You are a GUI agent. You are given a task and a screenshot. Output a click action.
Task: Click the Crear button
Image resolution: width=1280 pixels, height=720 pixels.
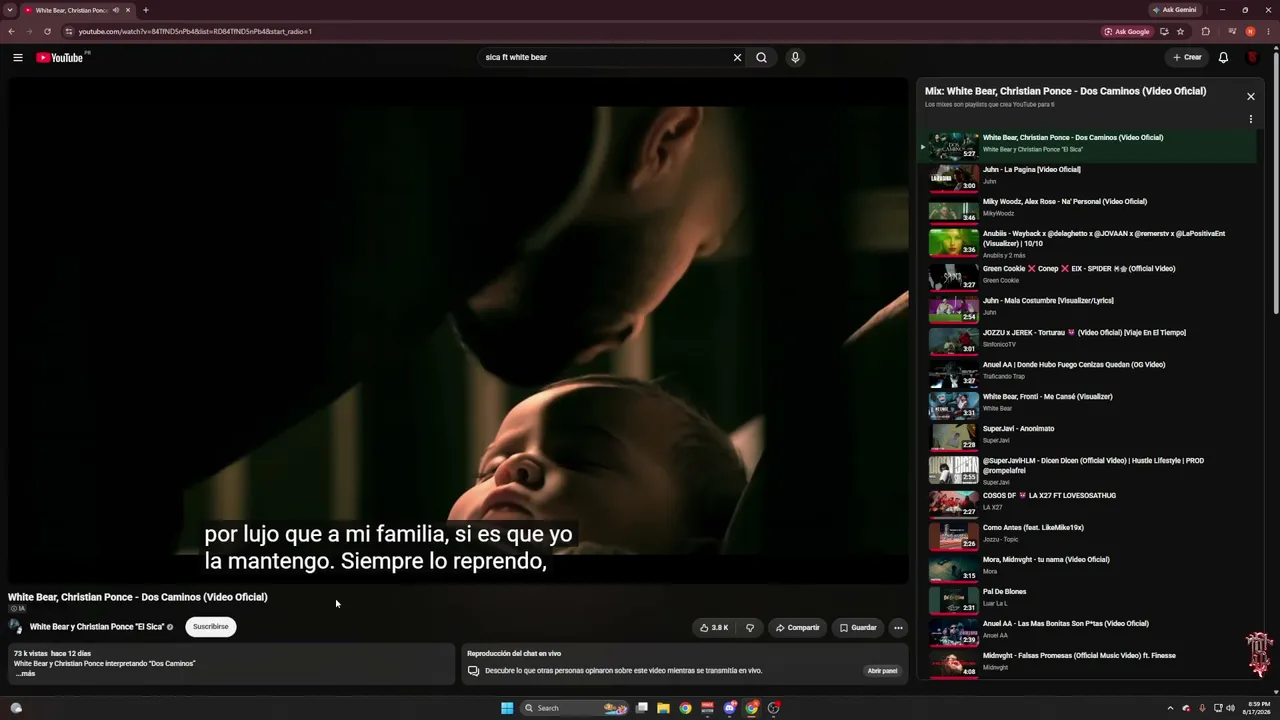1187,58
